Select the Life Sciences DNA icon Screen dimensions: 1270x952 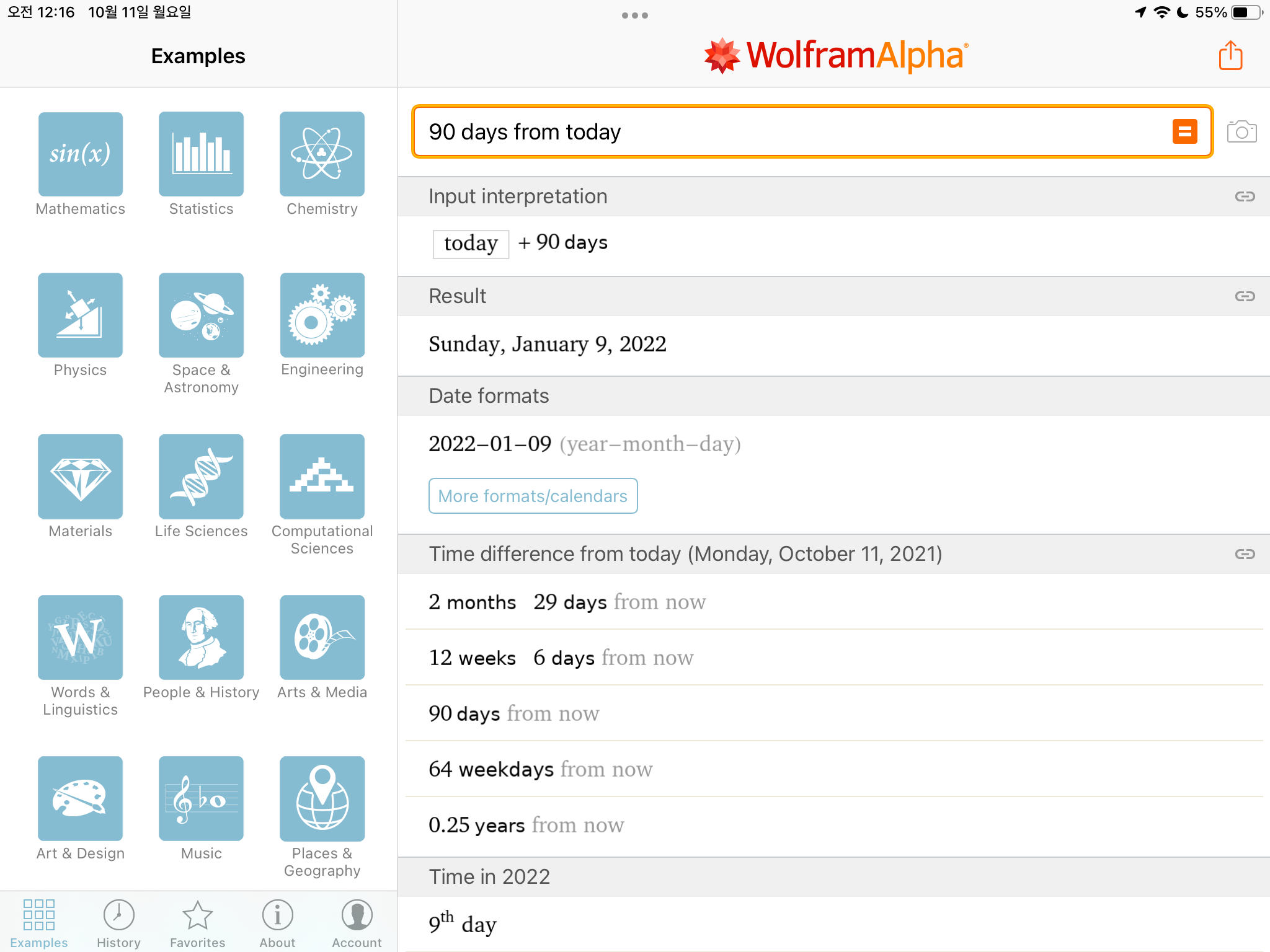(201, 477)
